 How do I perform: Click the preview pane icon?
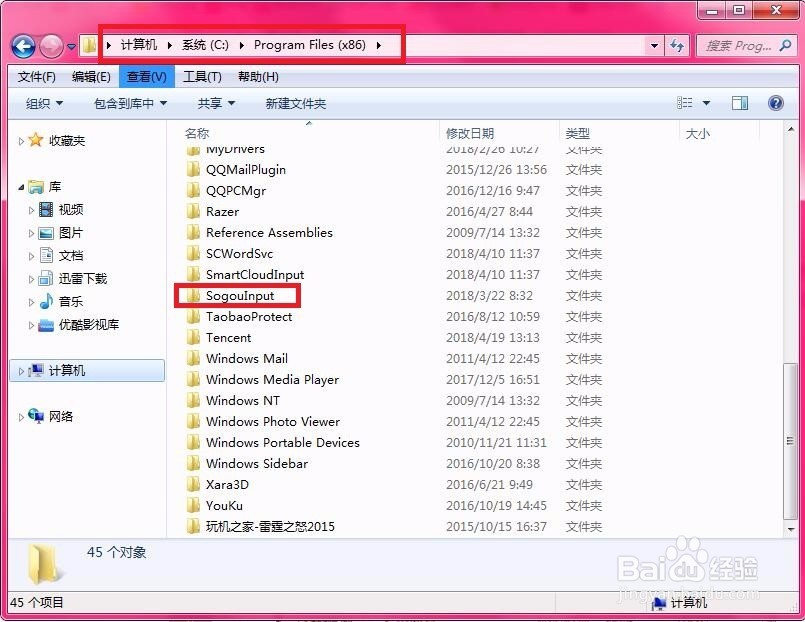740,102
